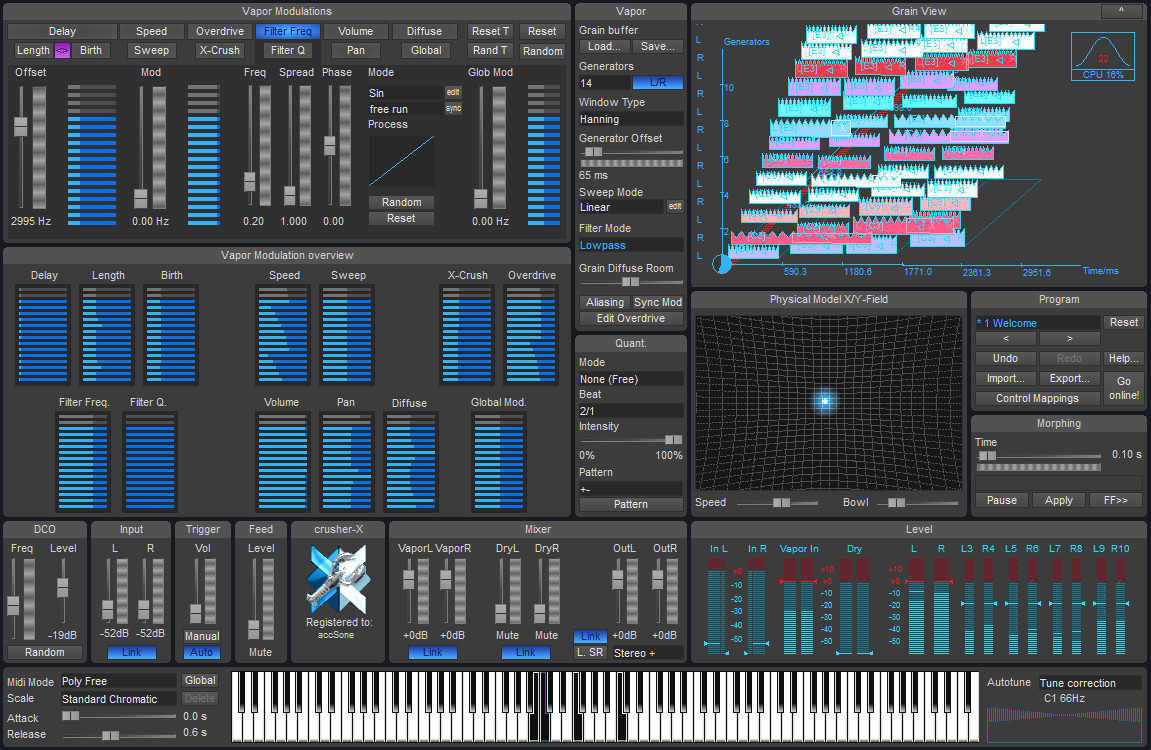Click the sync icon next to free run
The height and width of the screenshot is (750, 1151).
(x=453, y=109)
